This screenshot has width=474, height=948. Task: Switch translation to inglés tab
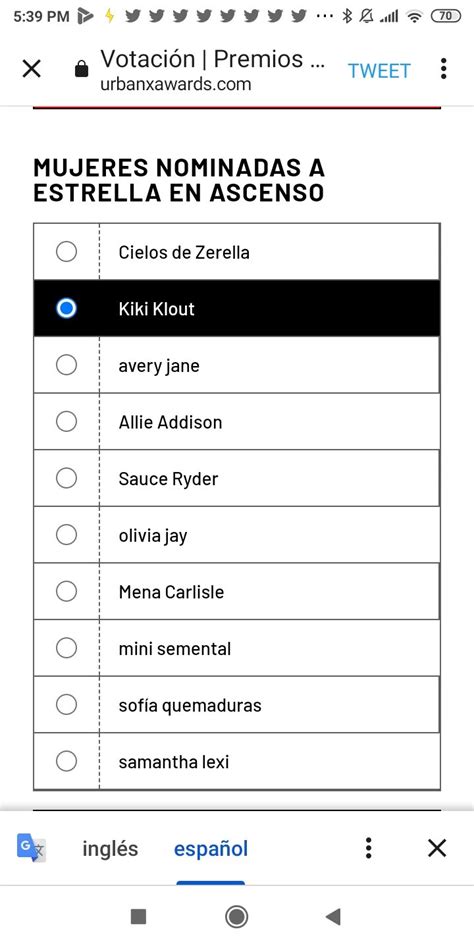110,849
